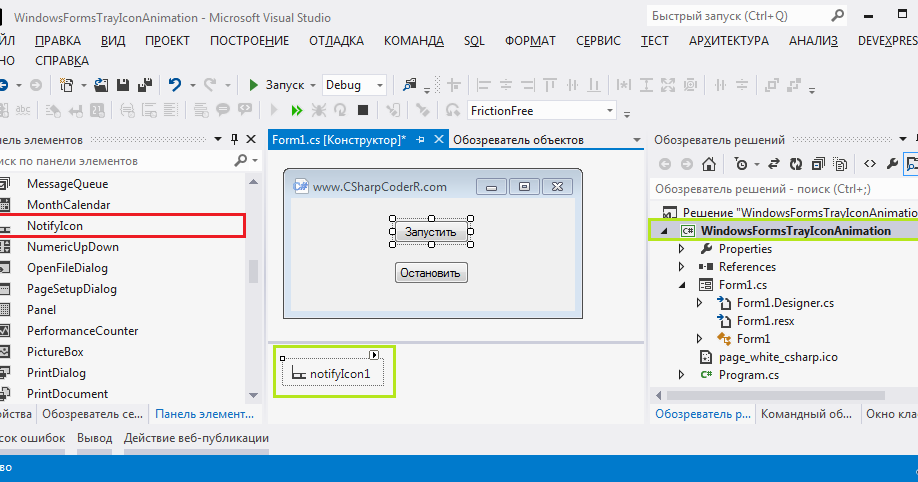Click the Save All toolbar icon
This screenshot has height=482, width=918.
coord(145,86)
